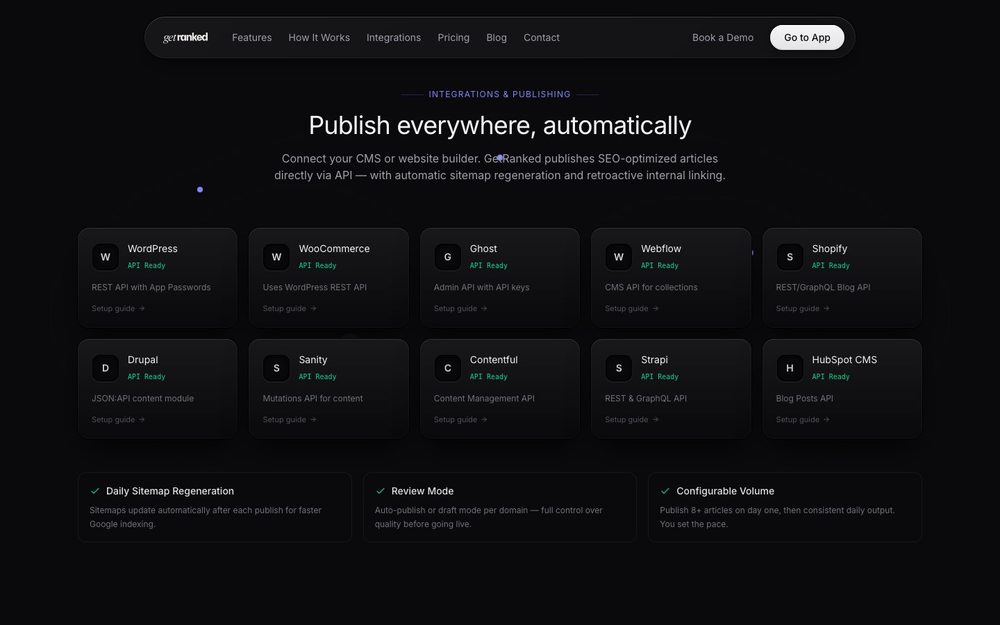Click the Sanity S icon
Viewport: 1000px width, 625px height.
276,368
